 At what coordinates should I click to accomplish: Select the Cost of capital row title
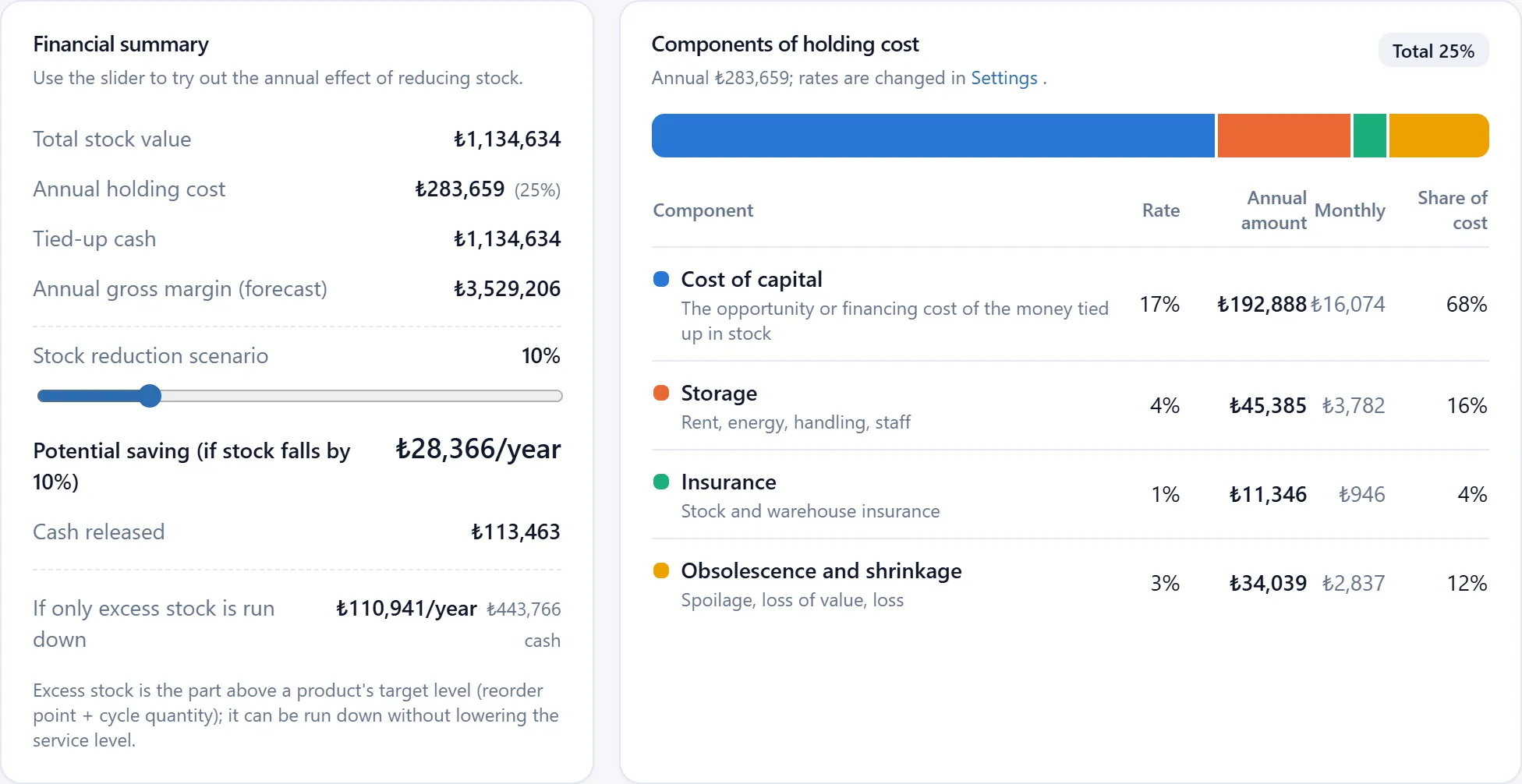(752, 279)
